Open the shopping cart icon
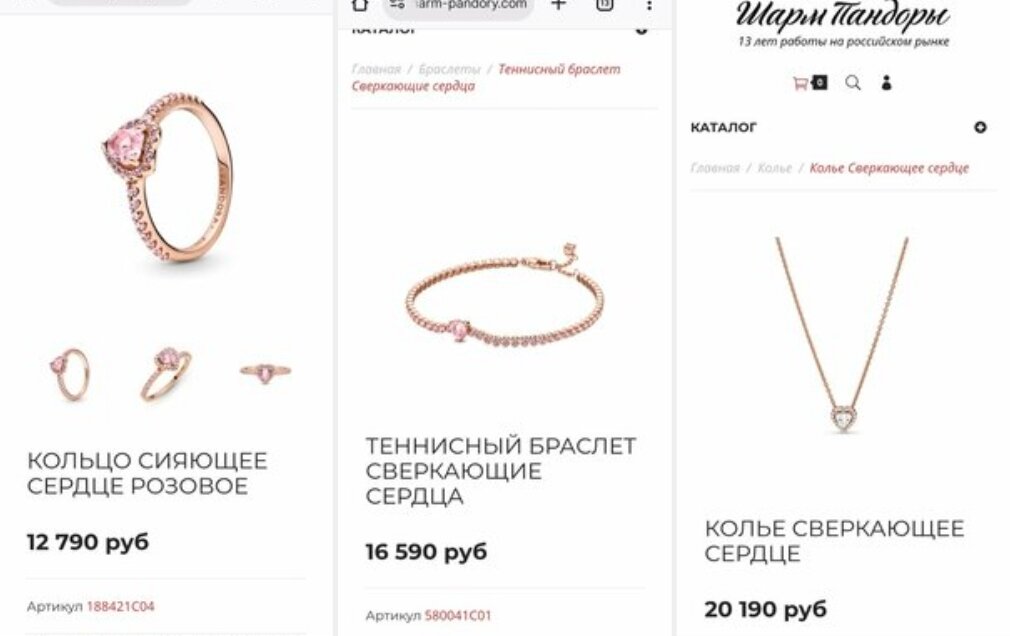1010x636 pixels. click(x=801, y=83)
